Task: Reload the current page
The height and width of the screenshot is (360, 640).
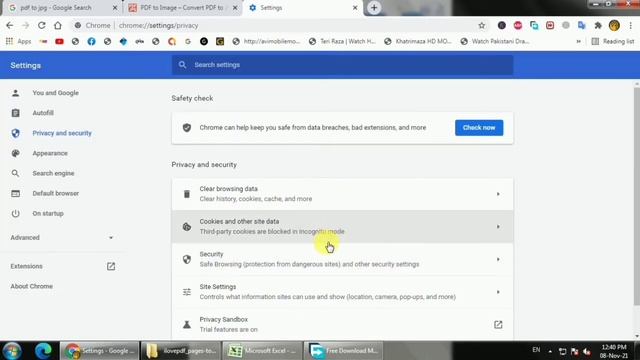Action: (42, 25)
